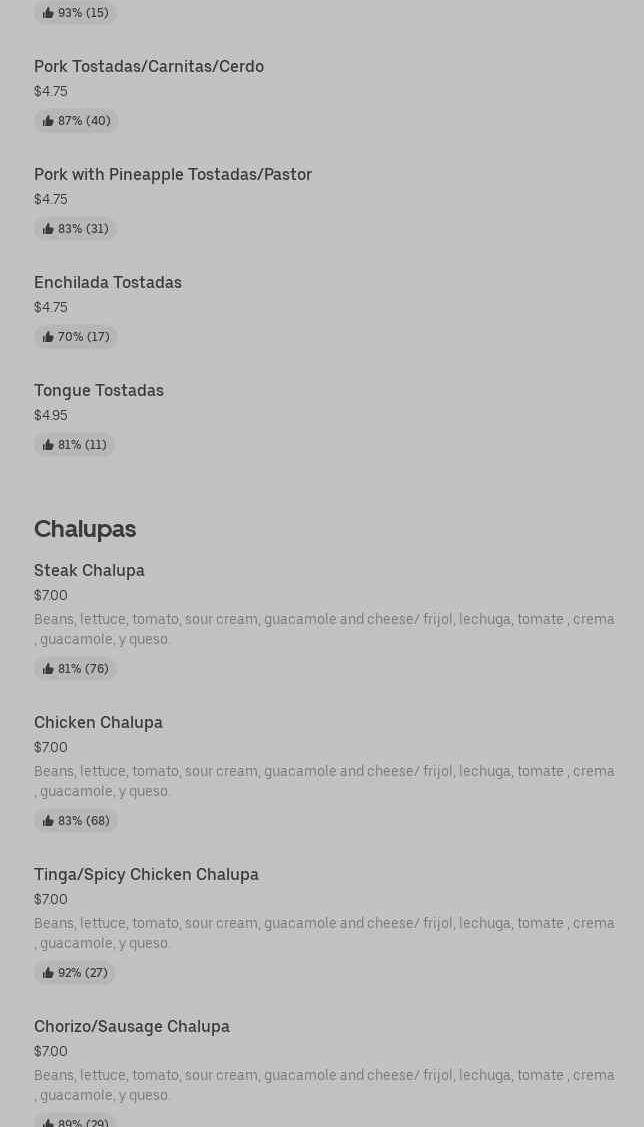The image size is (644, 1127).
Task: Click the Chalupas section heading
Action: (x=85, y=528)
